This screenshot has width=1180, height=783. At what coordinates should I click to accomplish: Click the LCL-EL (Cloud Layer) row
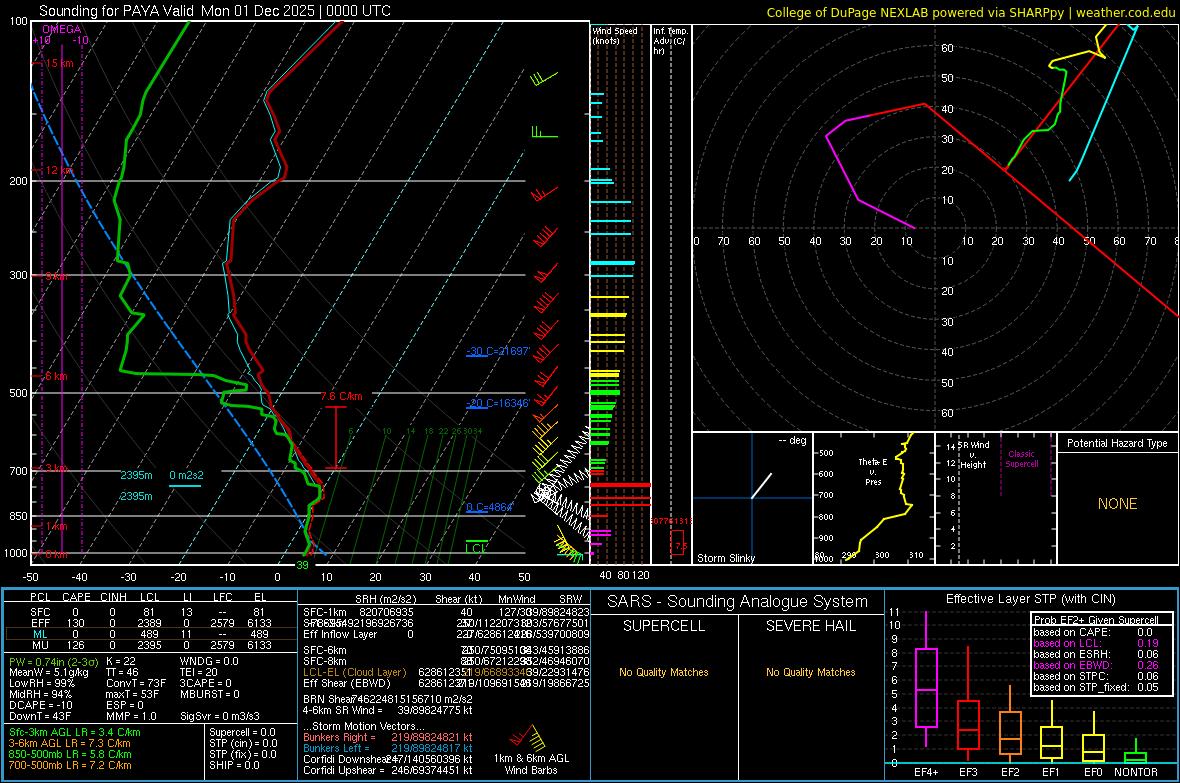pyautogui.click(x=446, y=672)
